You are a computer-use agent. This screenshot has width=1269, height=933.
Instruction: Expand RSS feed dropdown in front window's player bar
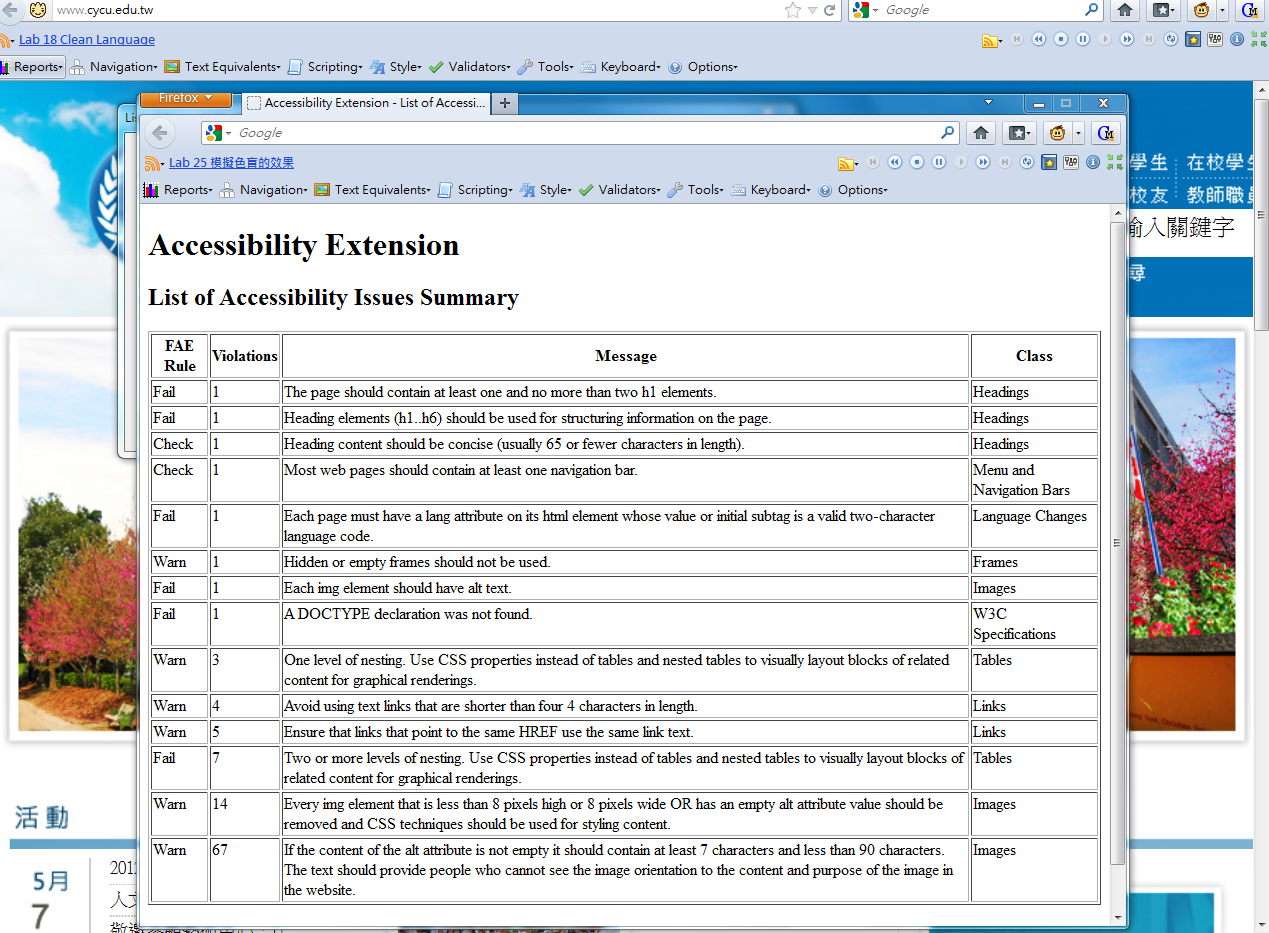coord(856,165)
